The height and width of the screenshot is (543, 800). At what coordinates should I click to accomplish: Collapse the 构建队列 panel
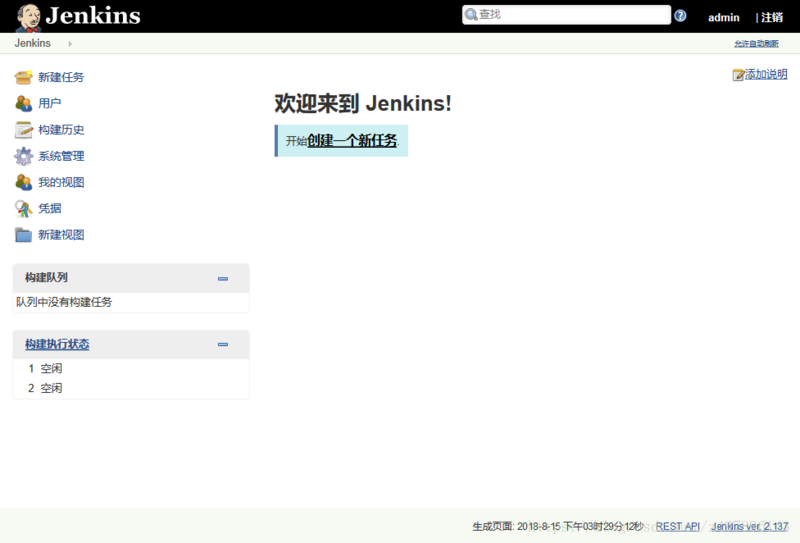click(223, 279)
